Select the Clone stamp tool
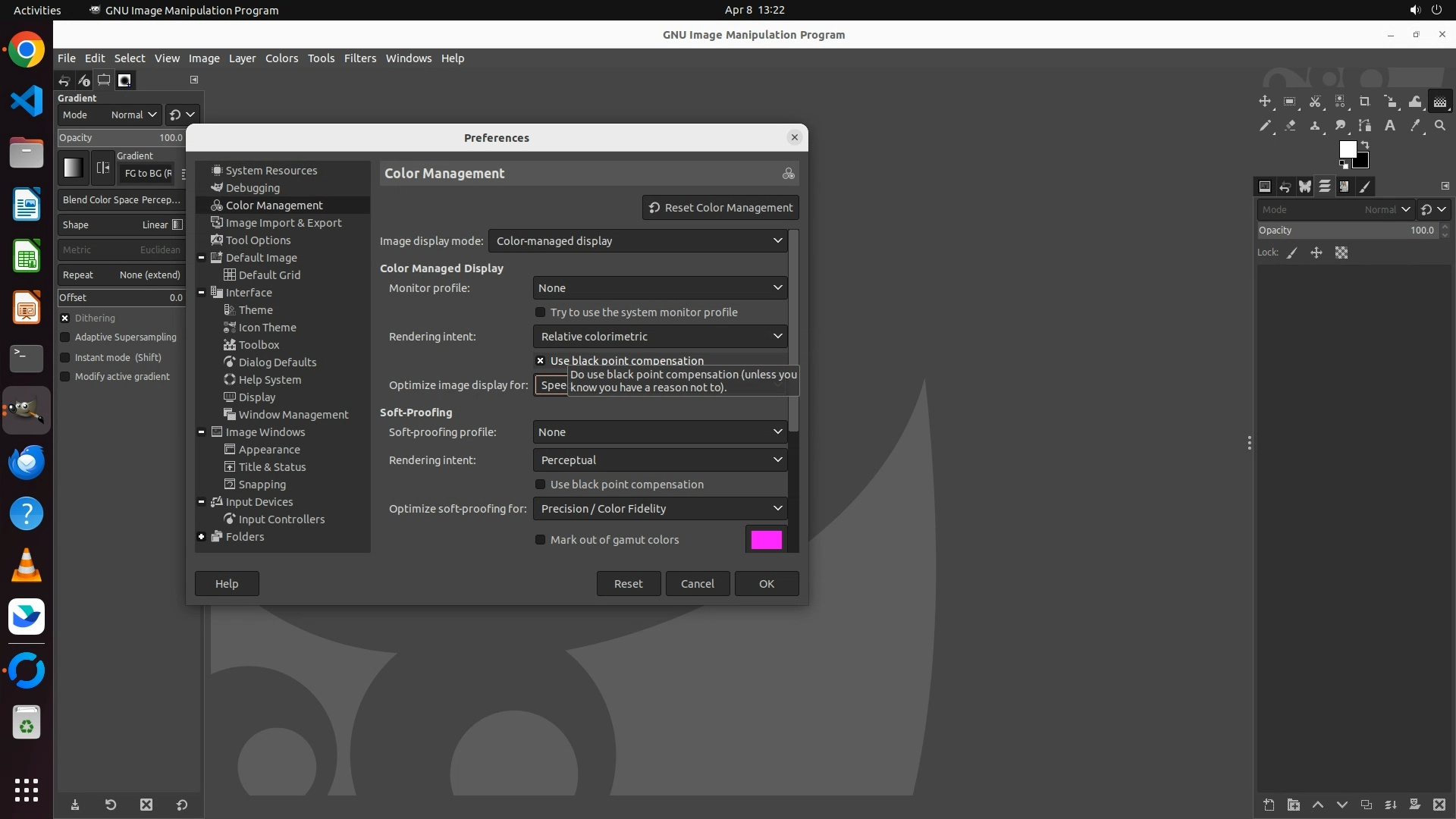 [1315, 126]
